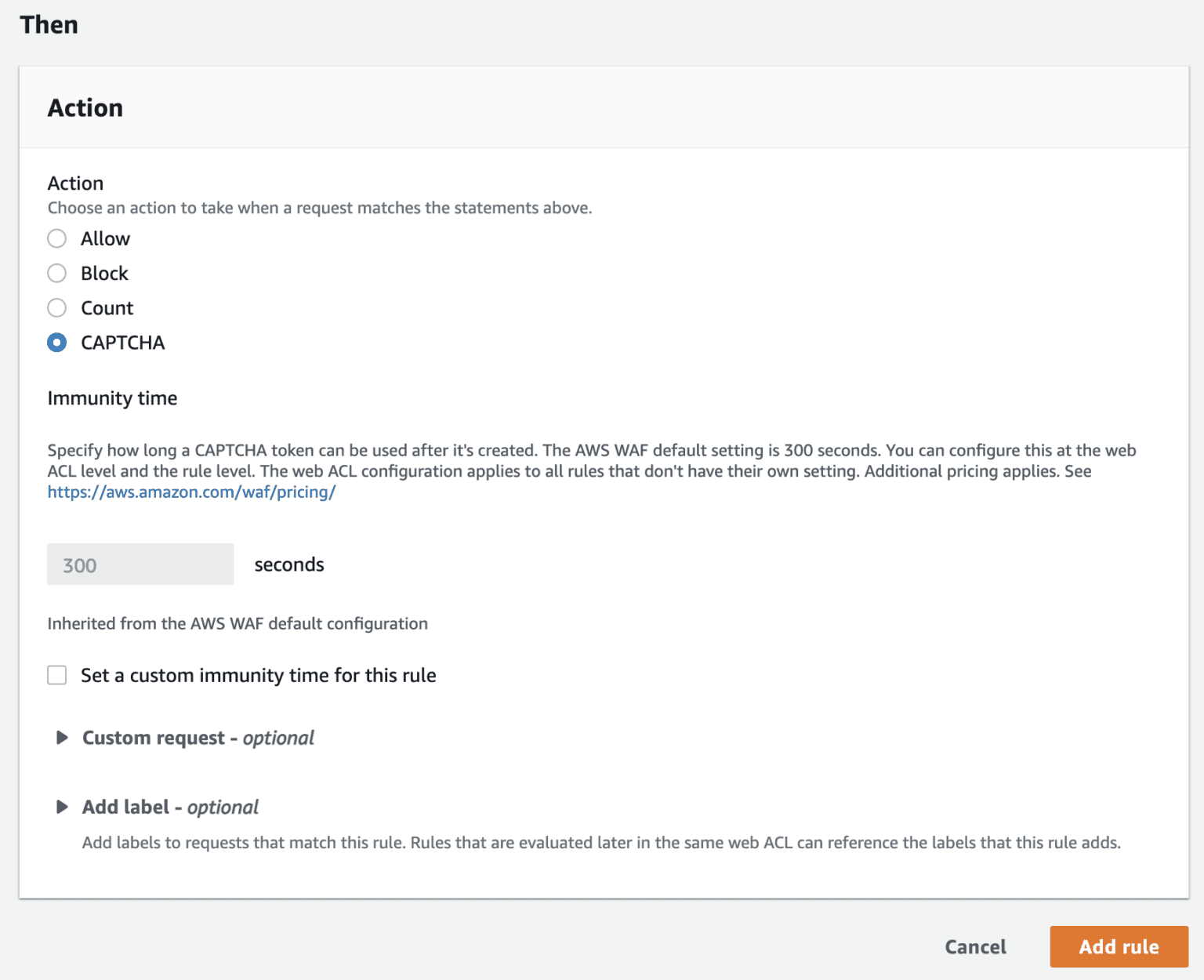Switch the action to Count

(56, 307)
